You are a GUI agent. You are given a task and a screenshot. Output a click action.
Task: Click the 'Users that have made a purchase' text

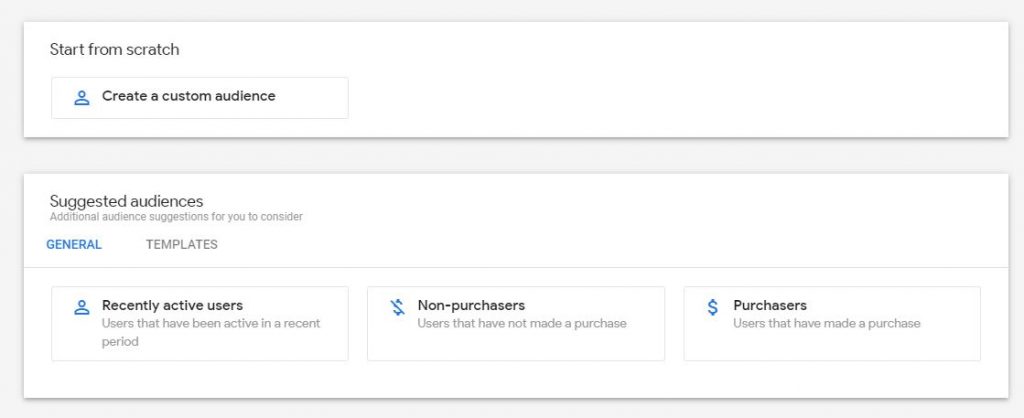826,324
